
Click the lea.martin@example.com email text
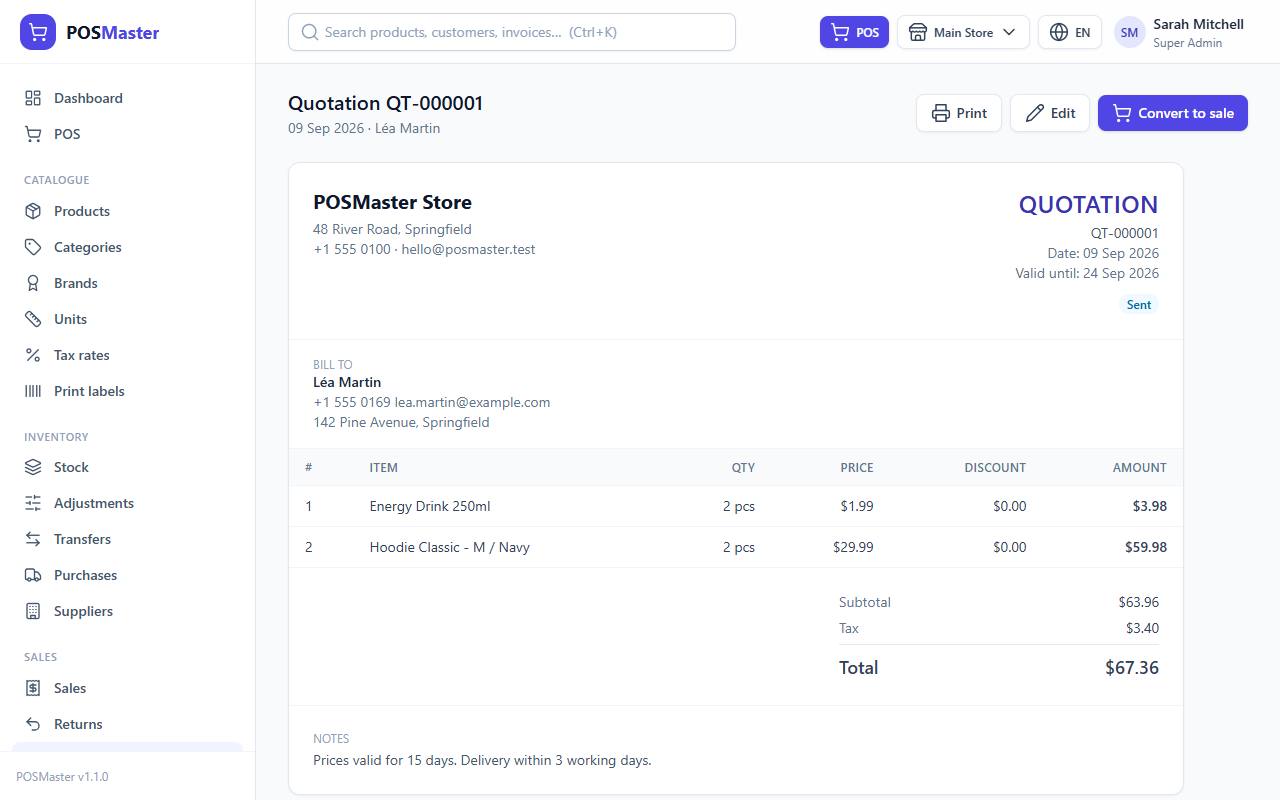tap(472, 402)
